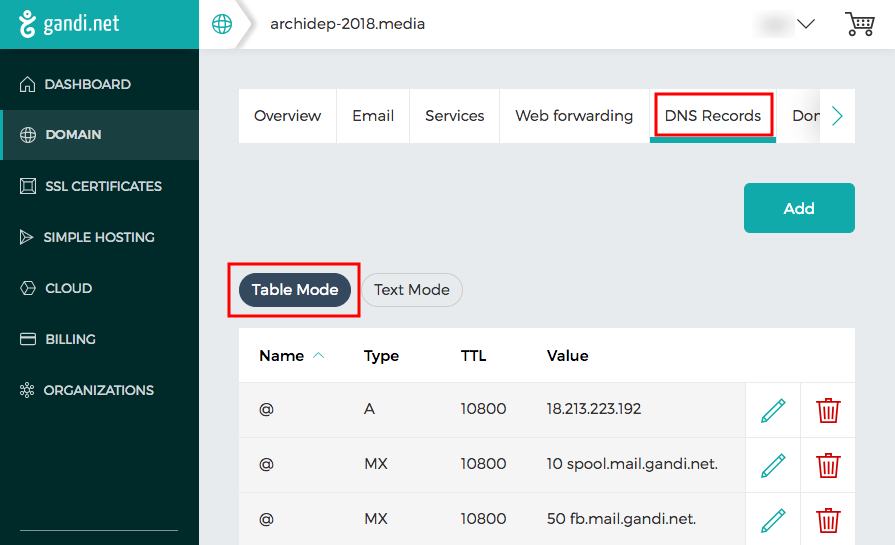Delete the fb.mail.gandi.net MX record
Screen dimensions: 895x545
click(x=828, y=519)
